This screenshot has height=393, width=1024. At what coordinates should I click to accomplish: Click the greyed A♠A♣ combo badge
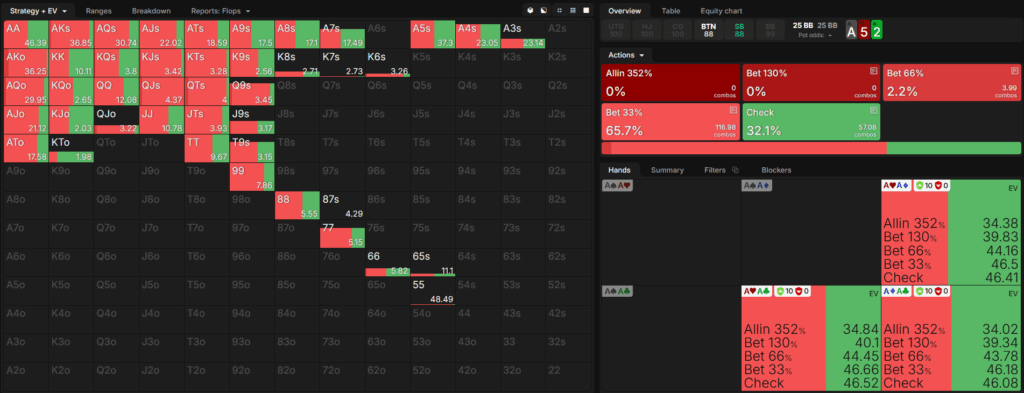tap(617, 291)
